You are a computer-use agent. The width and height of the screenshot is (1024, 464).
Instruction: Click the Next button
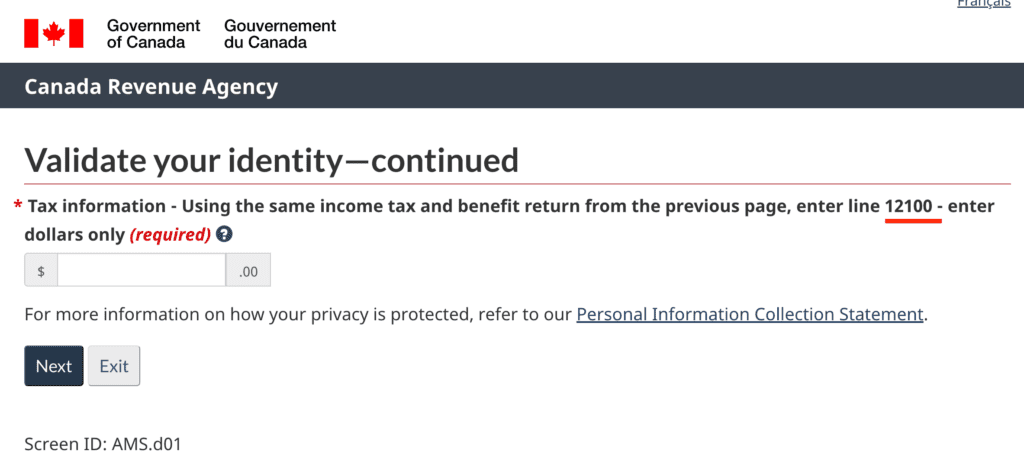coord(54,366)
